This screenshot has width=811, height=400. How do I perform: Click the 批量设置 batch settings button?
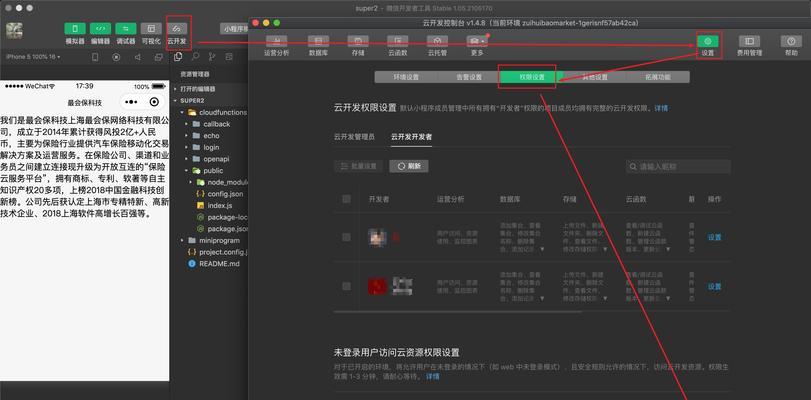(358, 167)
